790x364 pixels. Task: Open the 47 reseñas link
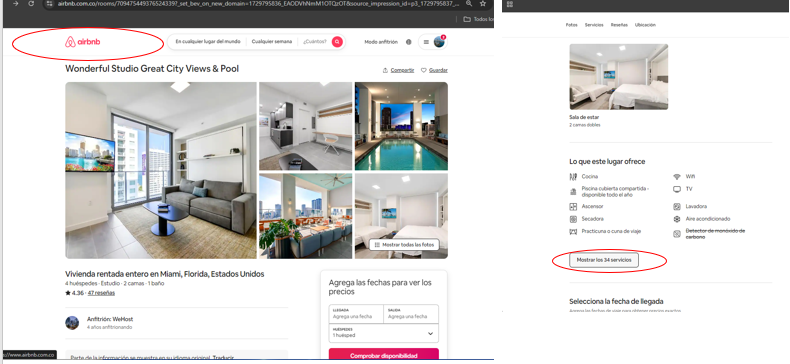pos(101,293)
